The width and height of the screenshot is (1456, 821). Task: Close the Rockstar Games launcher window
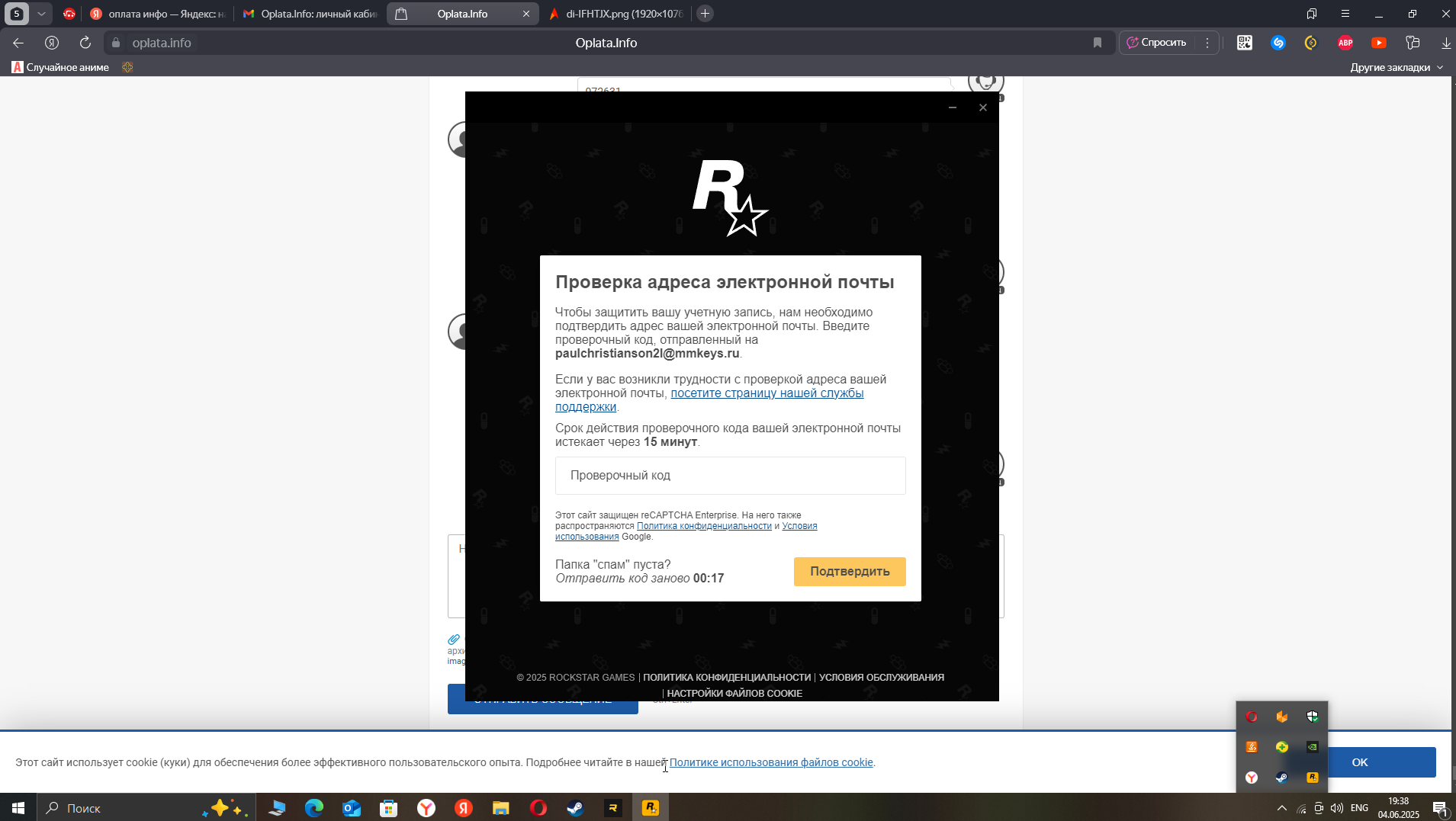[x=983, y=107]
